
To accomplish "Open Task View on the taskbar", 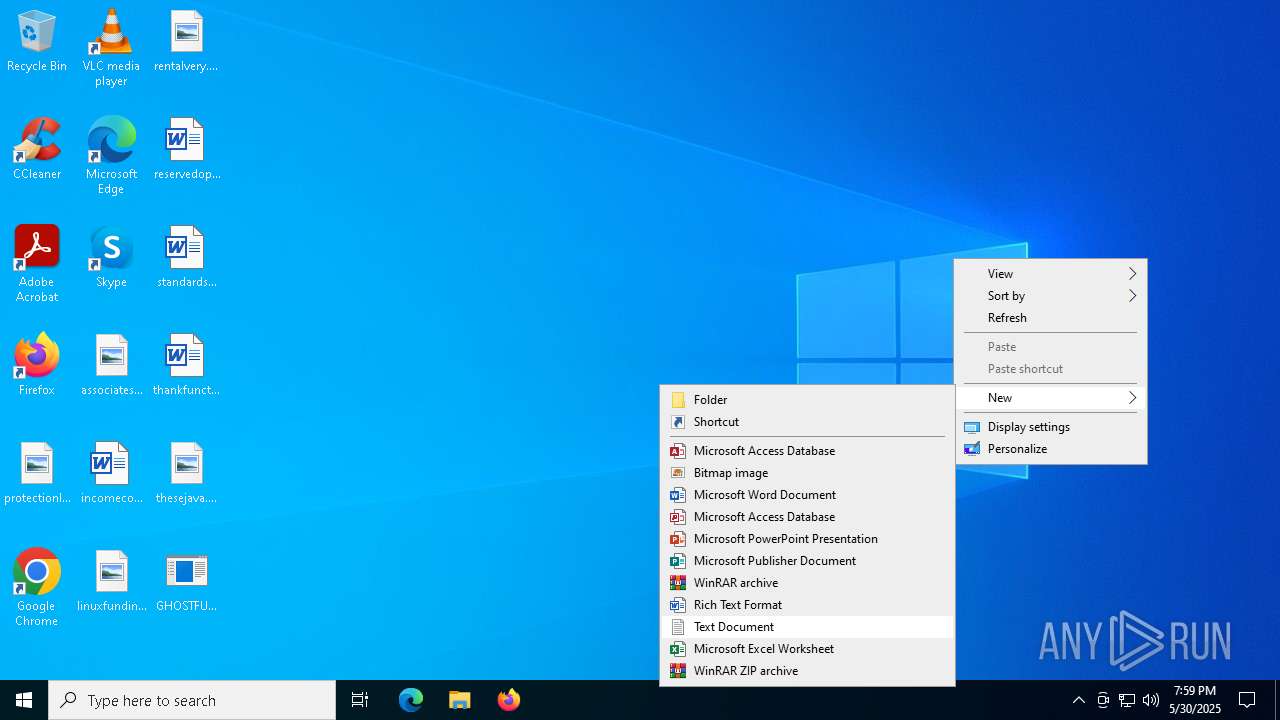I will 360,700.
